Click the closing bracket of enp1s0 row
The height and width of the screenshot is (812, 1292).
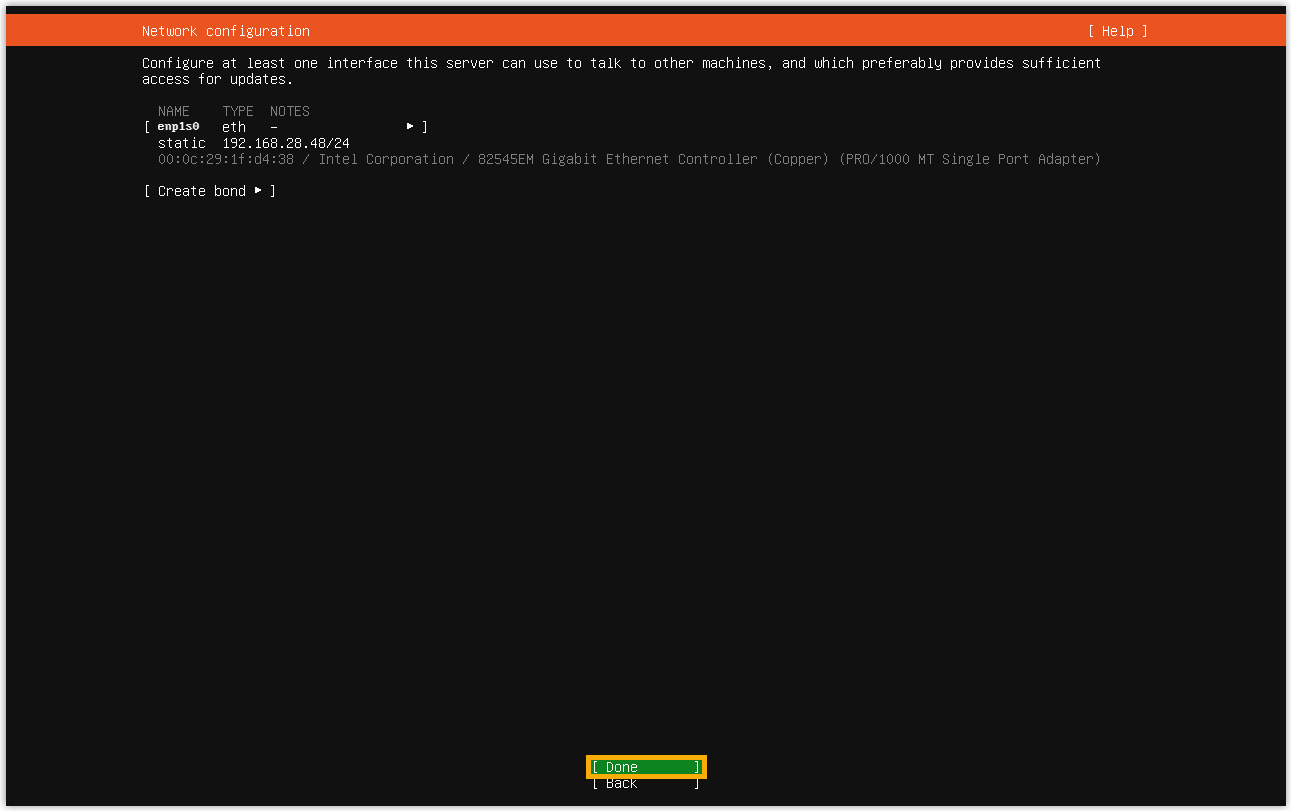coord(425,127)
